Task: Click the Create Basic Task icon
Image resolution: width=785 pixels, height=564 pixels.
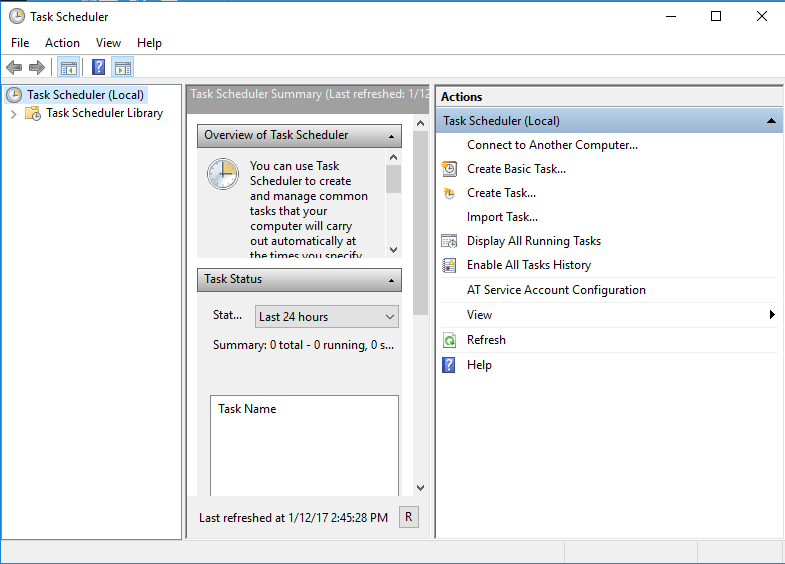Action: [449, 169]
